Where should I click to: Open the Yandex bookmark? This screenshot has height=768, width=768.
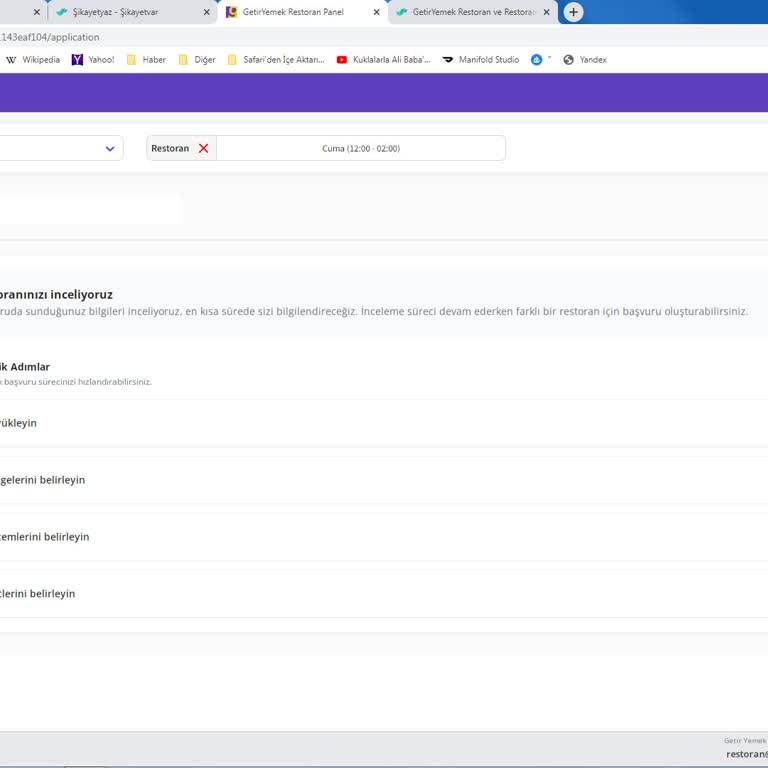coord(585,60)
